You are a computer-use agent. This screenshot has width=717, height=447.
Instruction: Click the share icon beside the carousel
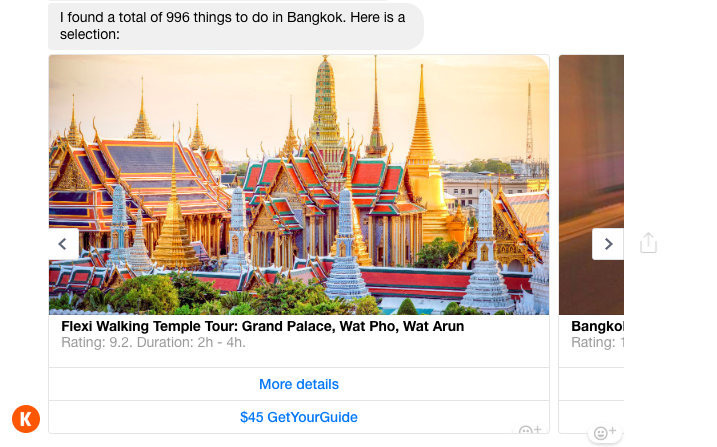(648, 243)
